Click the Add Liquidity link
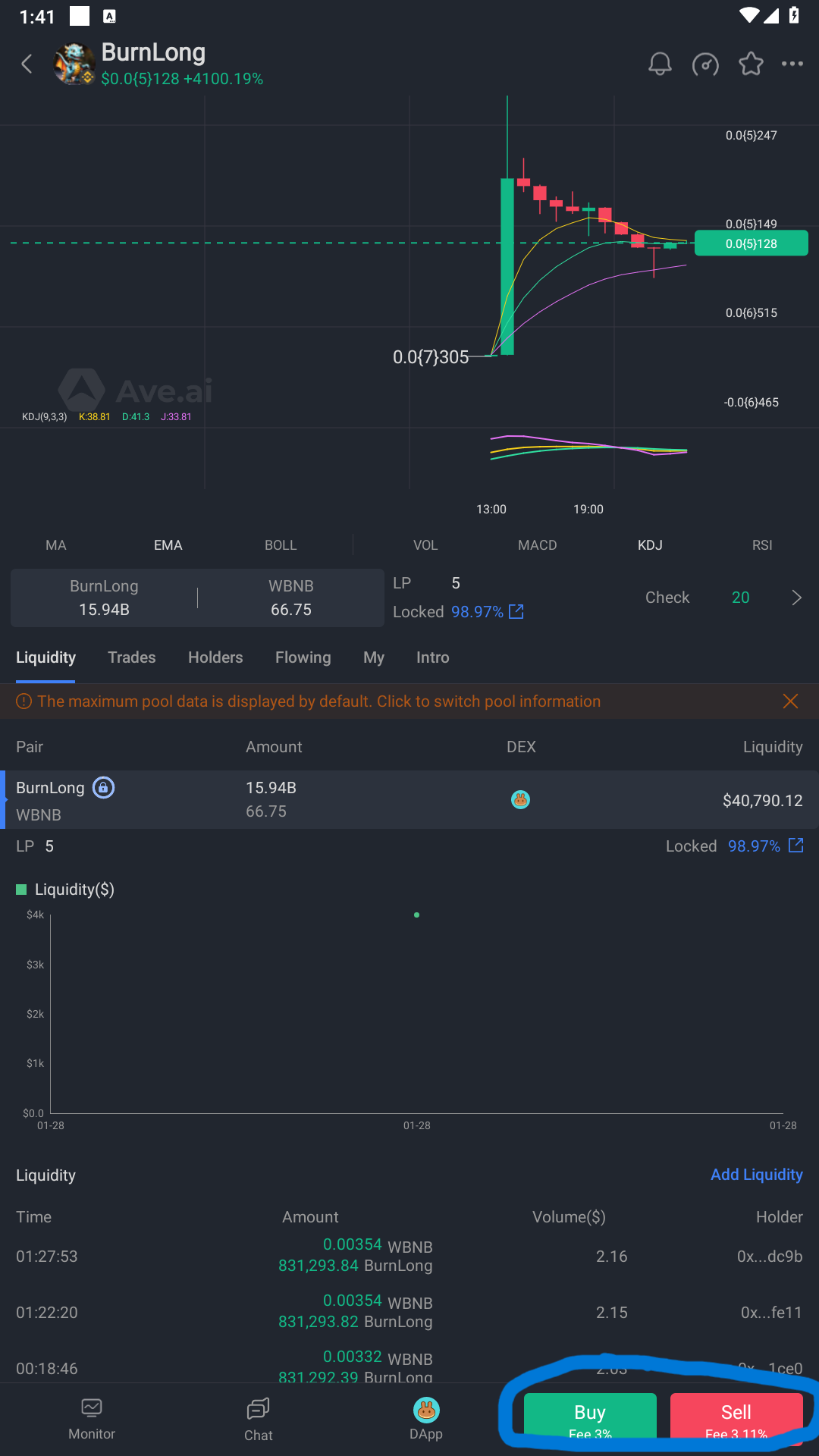This screenshot has height=1456, width=819. tap(756, 1175)
